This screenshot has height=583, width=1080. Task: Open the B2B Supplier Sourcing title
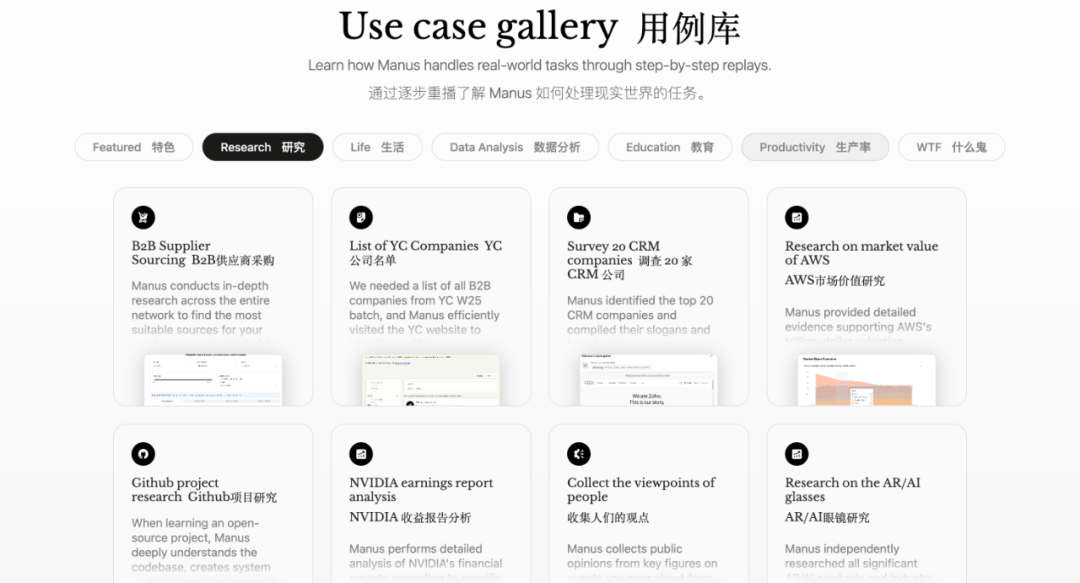(202, 253)
